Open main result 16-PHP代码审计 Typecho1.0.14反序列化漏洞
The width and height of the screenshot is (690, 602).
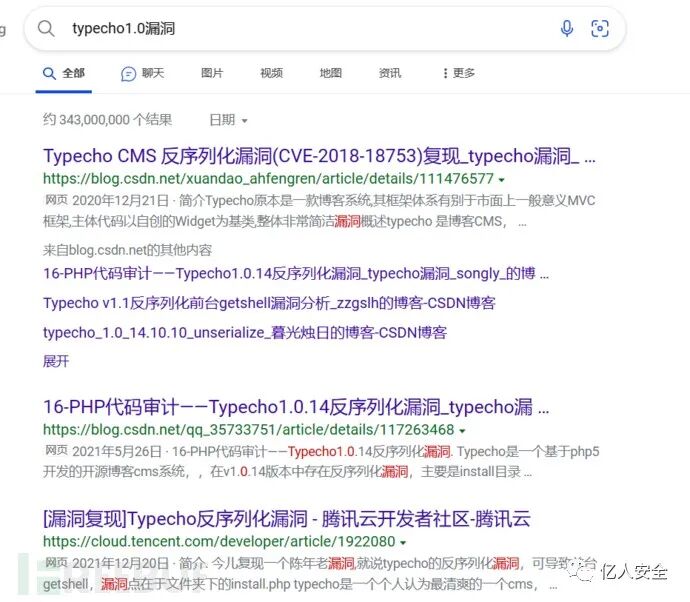pos(296,407)
